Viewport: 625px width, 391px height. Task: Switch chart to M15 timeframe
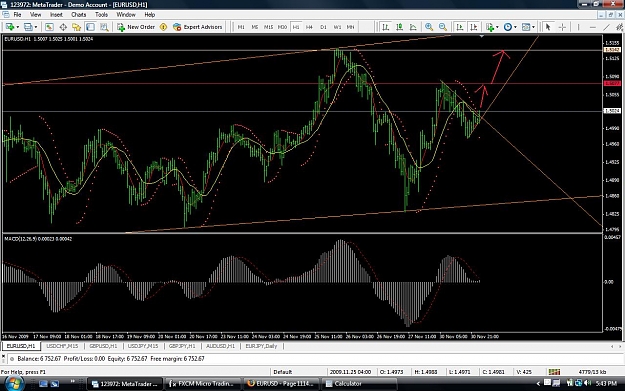pyautogui.click(x=268, y=27)
